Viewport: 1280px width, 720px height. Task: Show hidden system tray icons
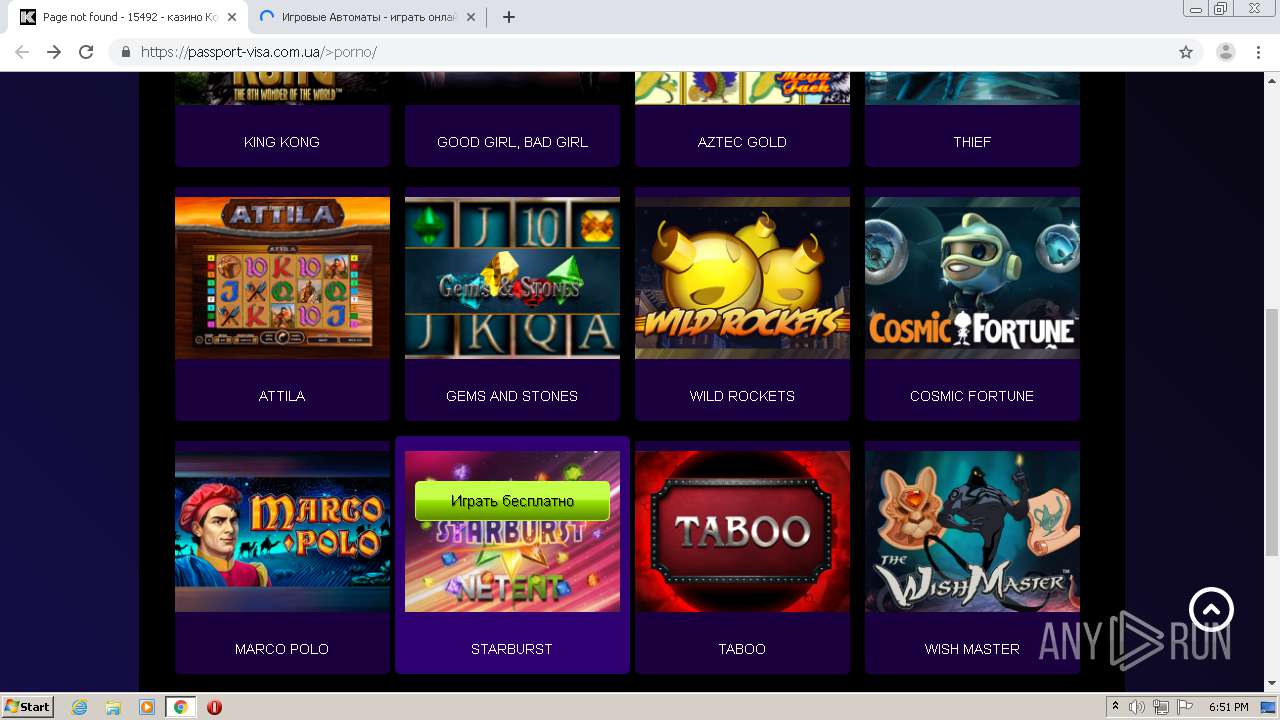pyautogui.click(x=1116, y=707)
